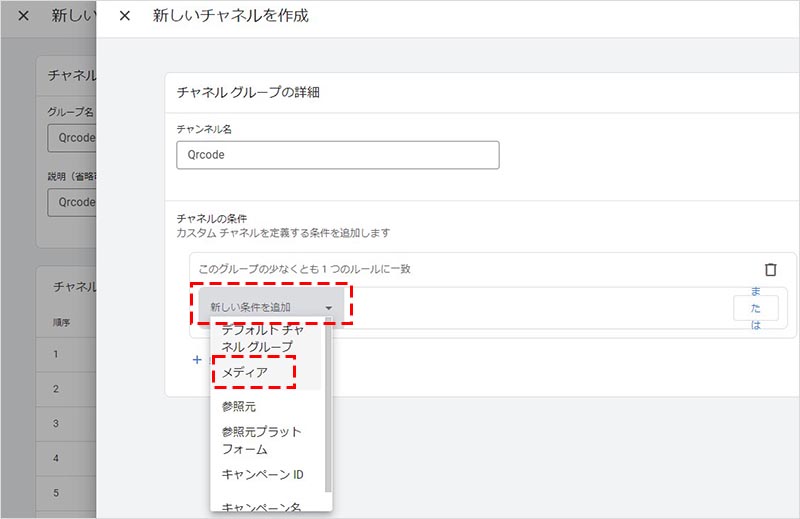Delete the condition group with trash icon
The height and width of the screenshot is (519, 800).
770,269
